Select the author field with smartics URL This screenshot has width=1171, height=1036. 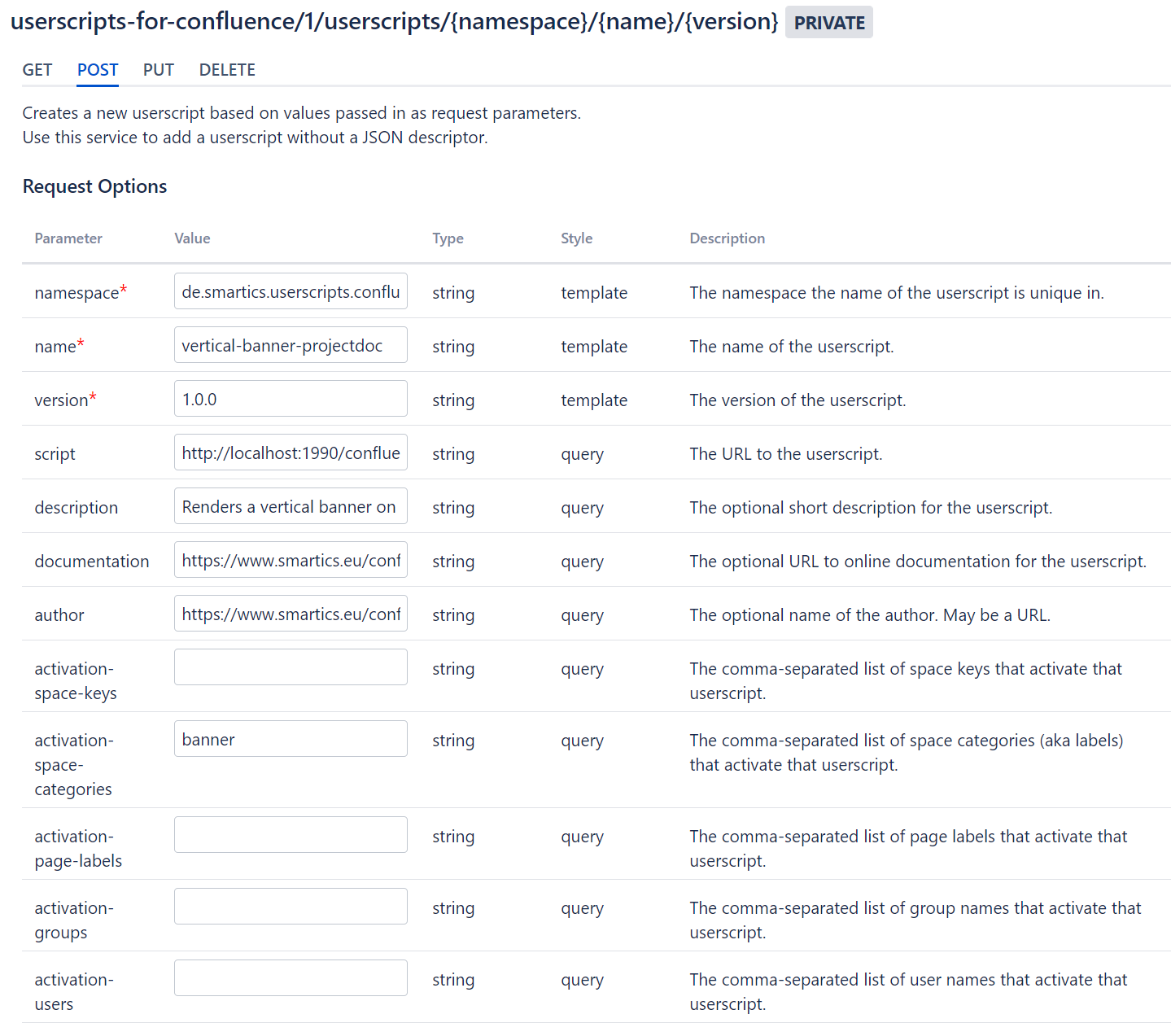pos(290,613)
